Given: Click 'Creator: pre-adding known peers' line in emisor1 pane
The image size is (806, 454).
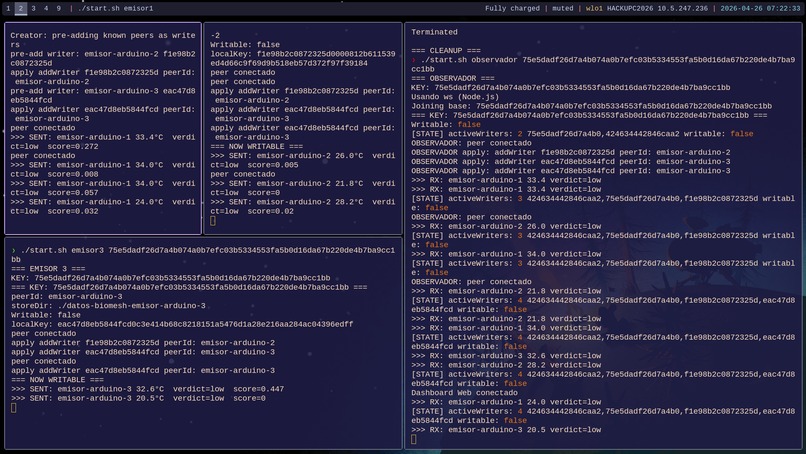Looking at the screenshot, I should [103, 40].
